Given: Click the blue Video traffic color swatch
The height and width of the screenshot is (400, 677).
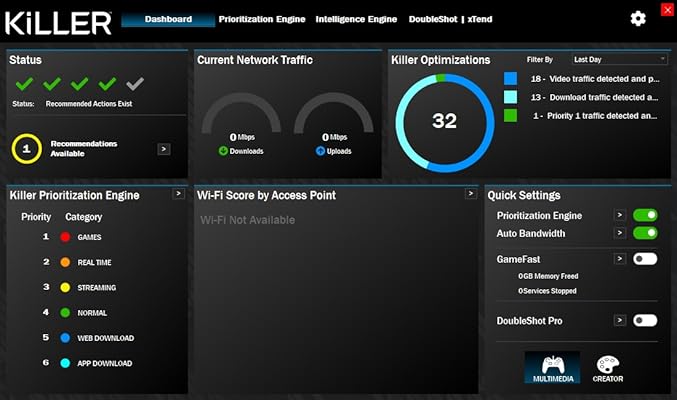Looking at the screenshot, I should click(510, 78).
